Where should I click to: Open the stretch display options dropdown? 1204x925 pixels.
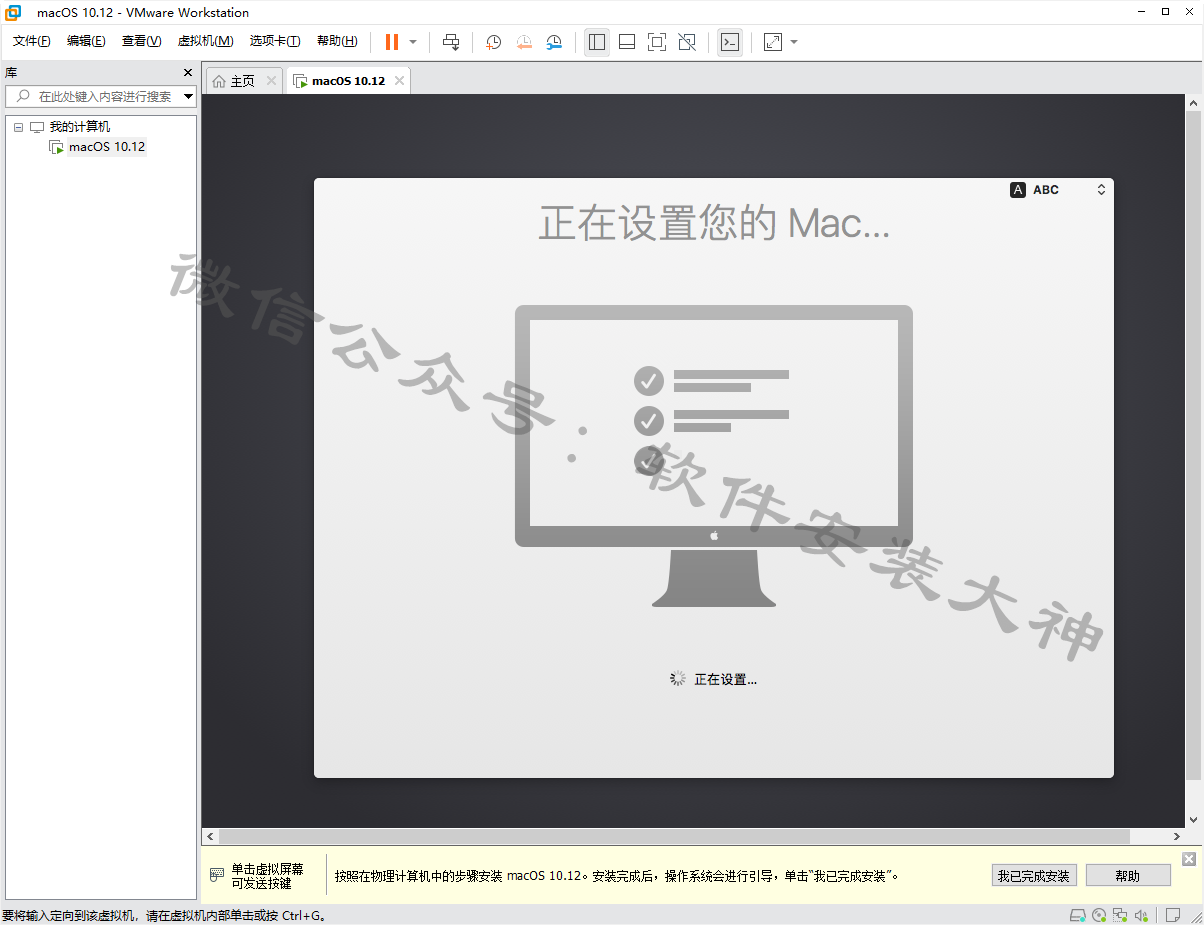coord(794,42)
